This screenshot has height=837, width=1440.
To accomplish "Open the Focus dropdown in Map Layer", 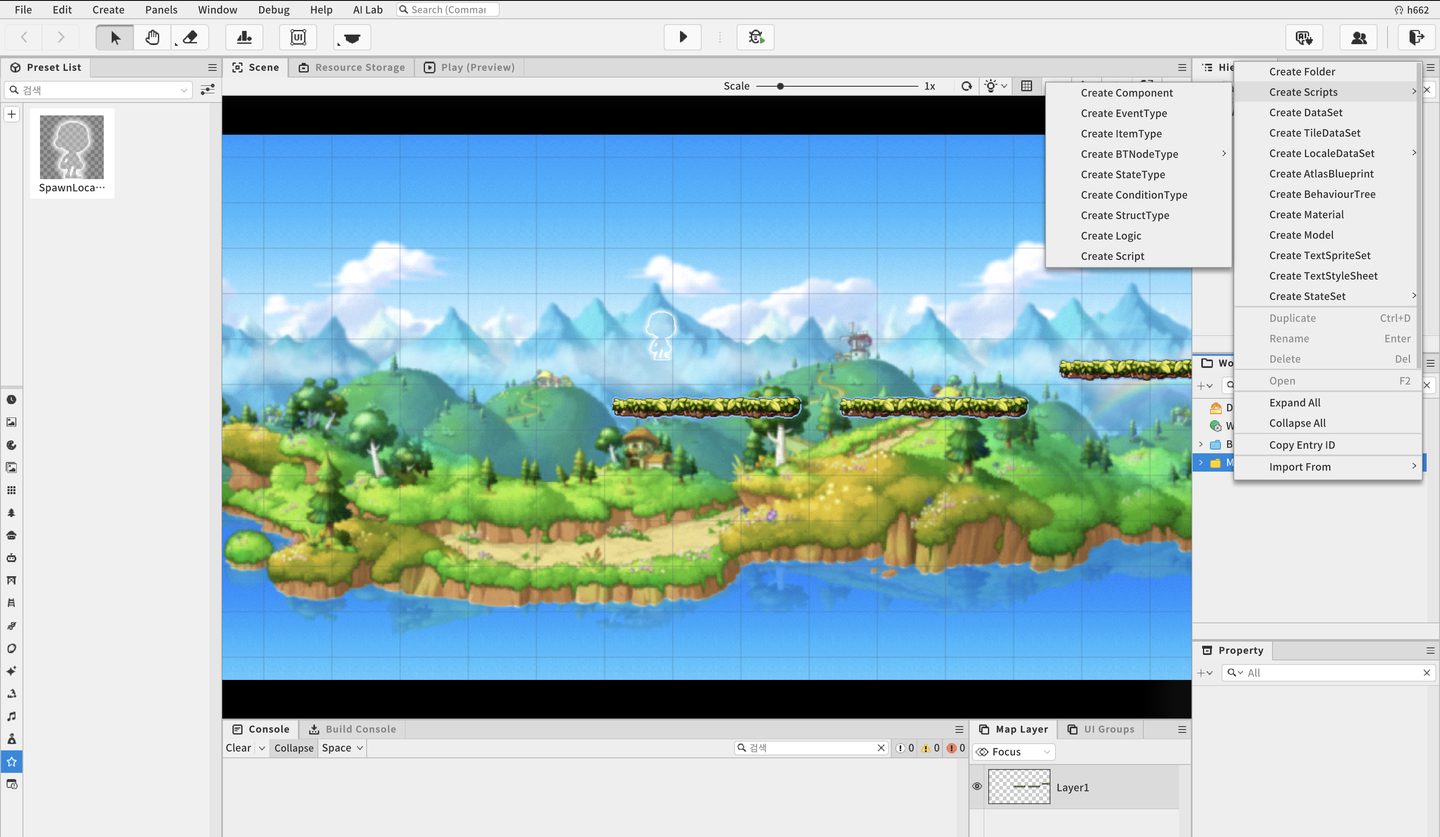I will [1014, 752].
